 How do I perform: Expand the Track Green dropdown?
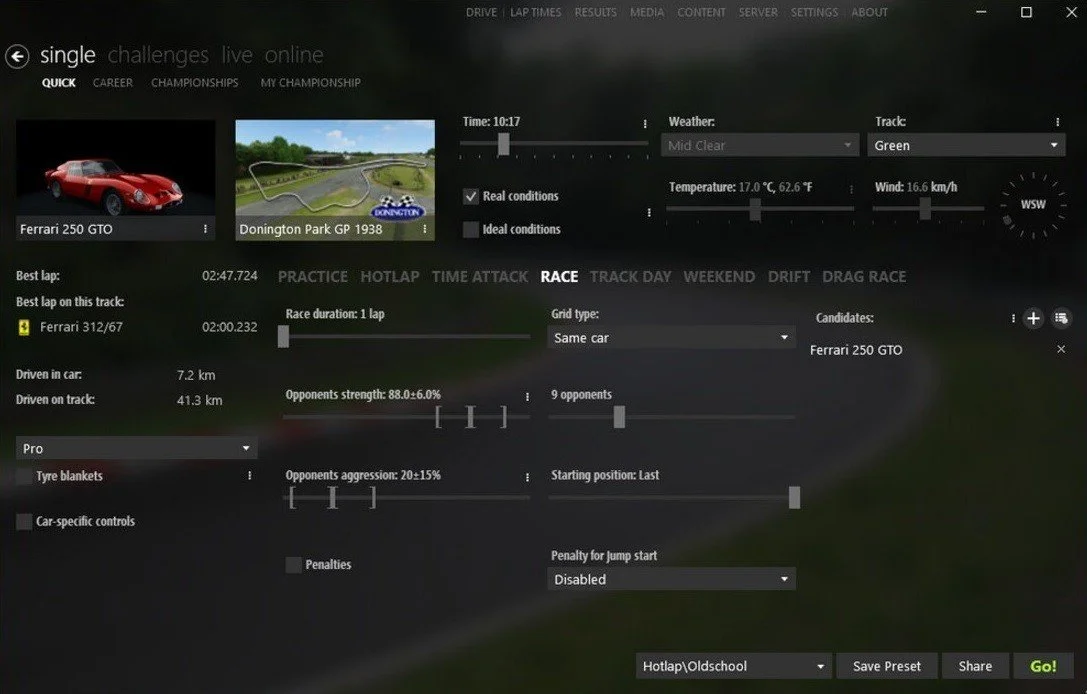[x=966, y=146]
